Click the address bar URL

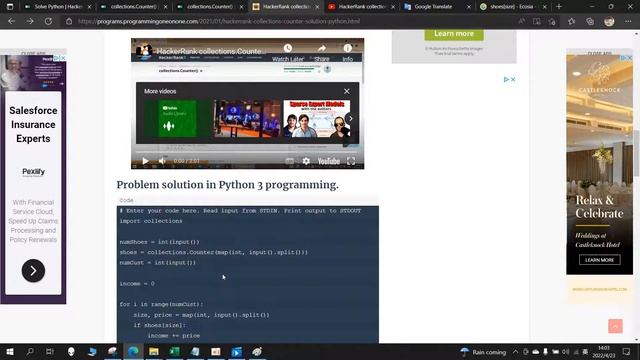[219, 21]
